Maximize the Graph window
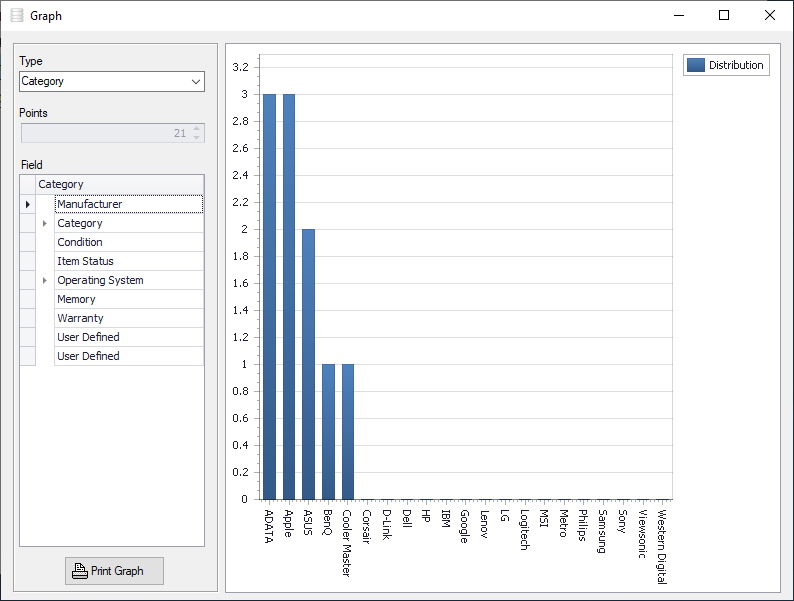The width and height of the screenshot is (794, 601). pyautogui.click(x=724, y=15)
